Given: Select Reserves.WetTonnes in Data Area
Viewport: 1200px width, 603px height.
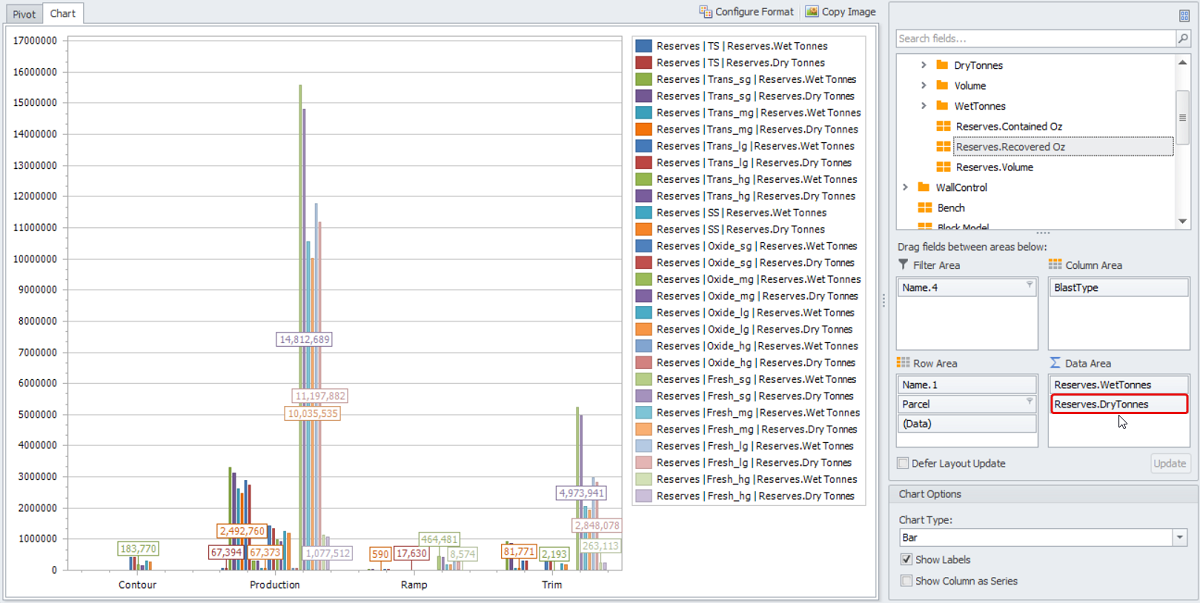Looking at the screenshot, I should click(x=1119, y=385).
